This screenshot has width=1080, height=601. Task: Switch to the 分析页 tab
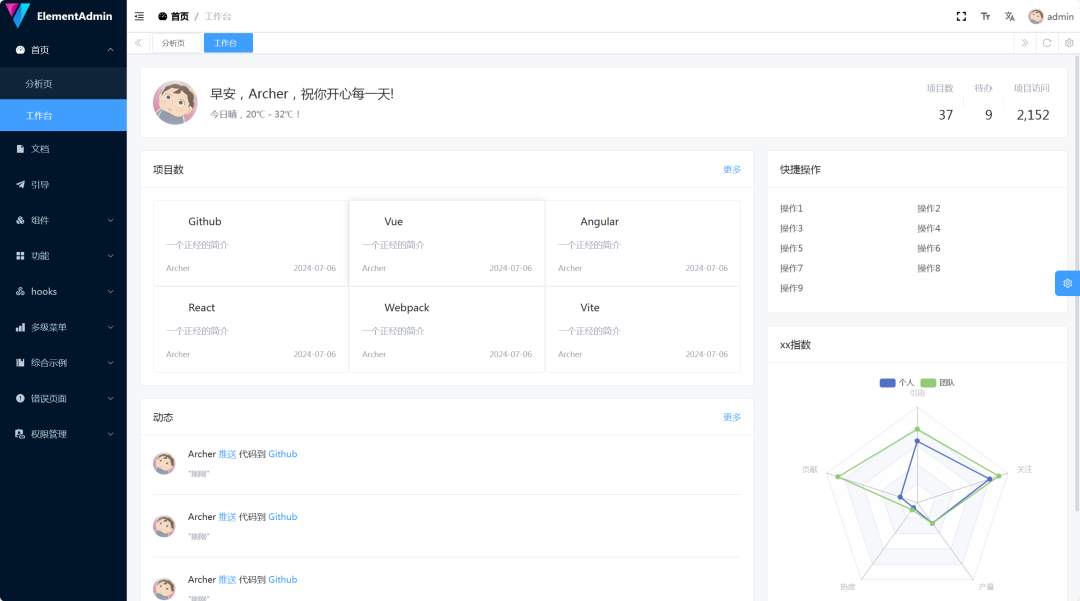pos(174,43)
